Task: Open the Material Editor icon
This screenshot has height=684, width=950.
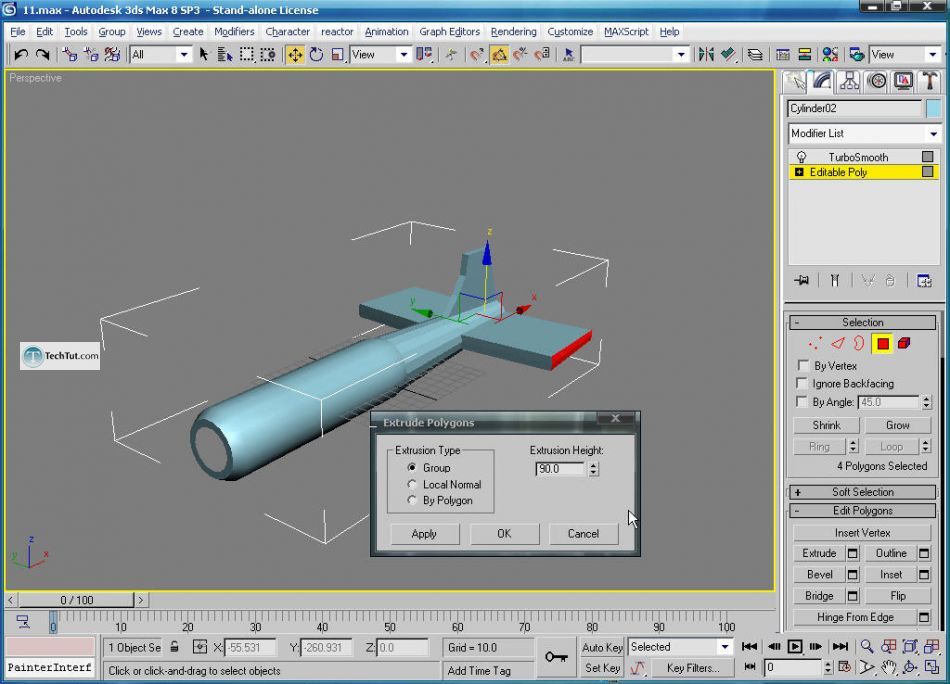Action: [x=830, y=55]
